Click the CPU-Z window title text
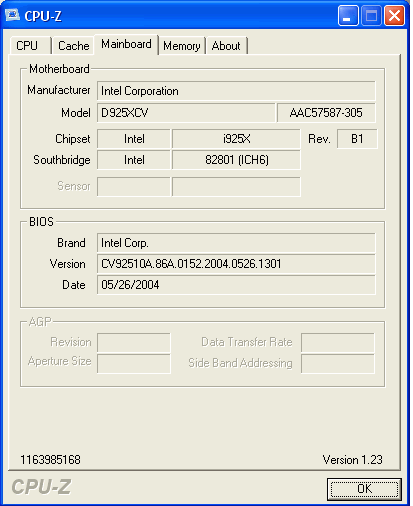The width and height of the screenshot is (413, 506). pyautogui.click(x=43, y=16)
